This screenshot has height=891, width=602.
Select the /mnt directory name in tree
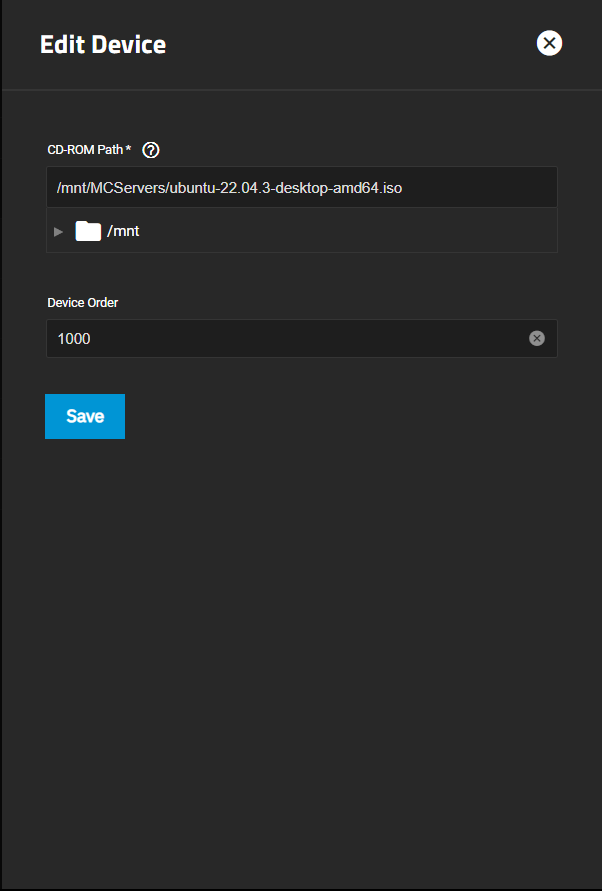pyautogui.click(x=123, y=231)
